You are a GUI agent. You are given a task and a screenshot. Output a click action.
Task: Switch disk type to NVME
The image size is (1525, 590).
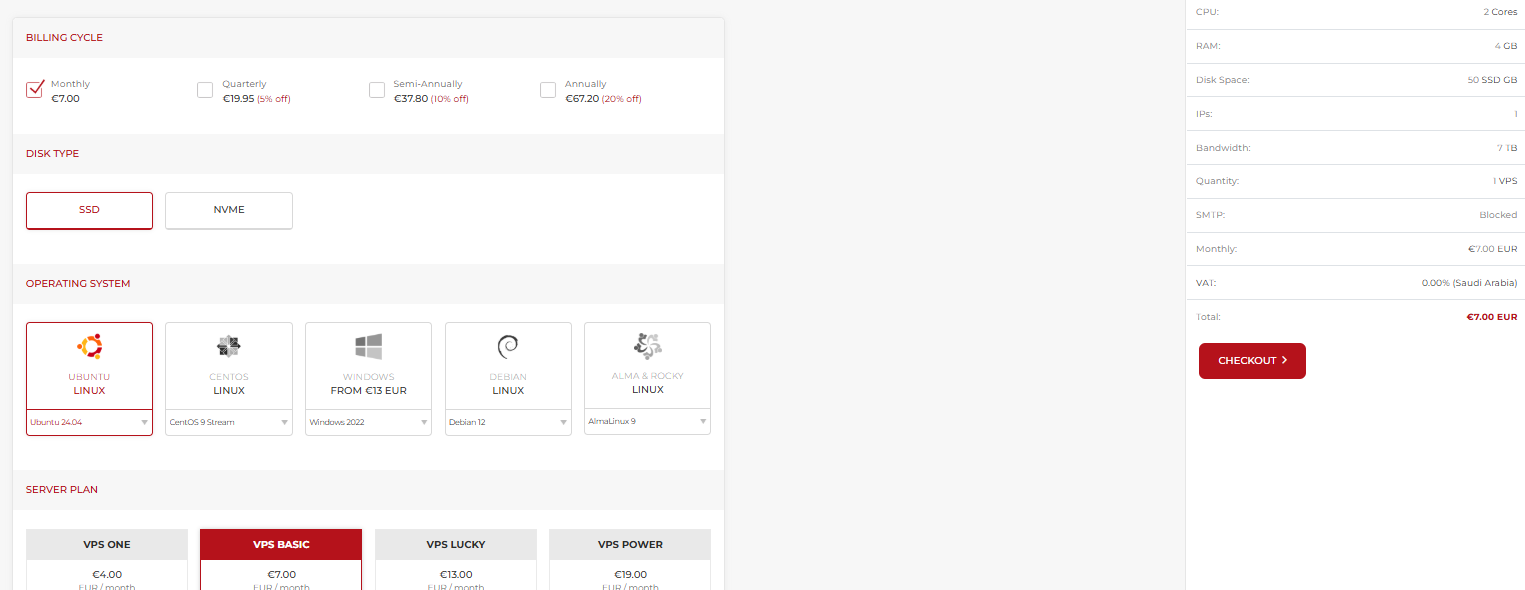pos(229,211)
